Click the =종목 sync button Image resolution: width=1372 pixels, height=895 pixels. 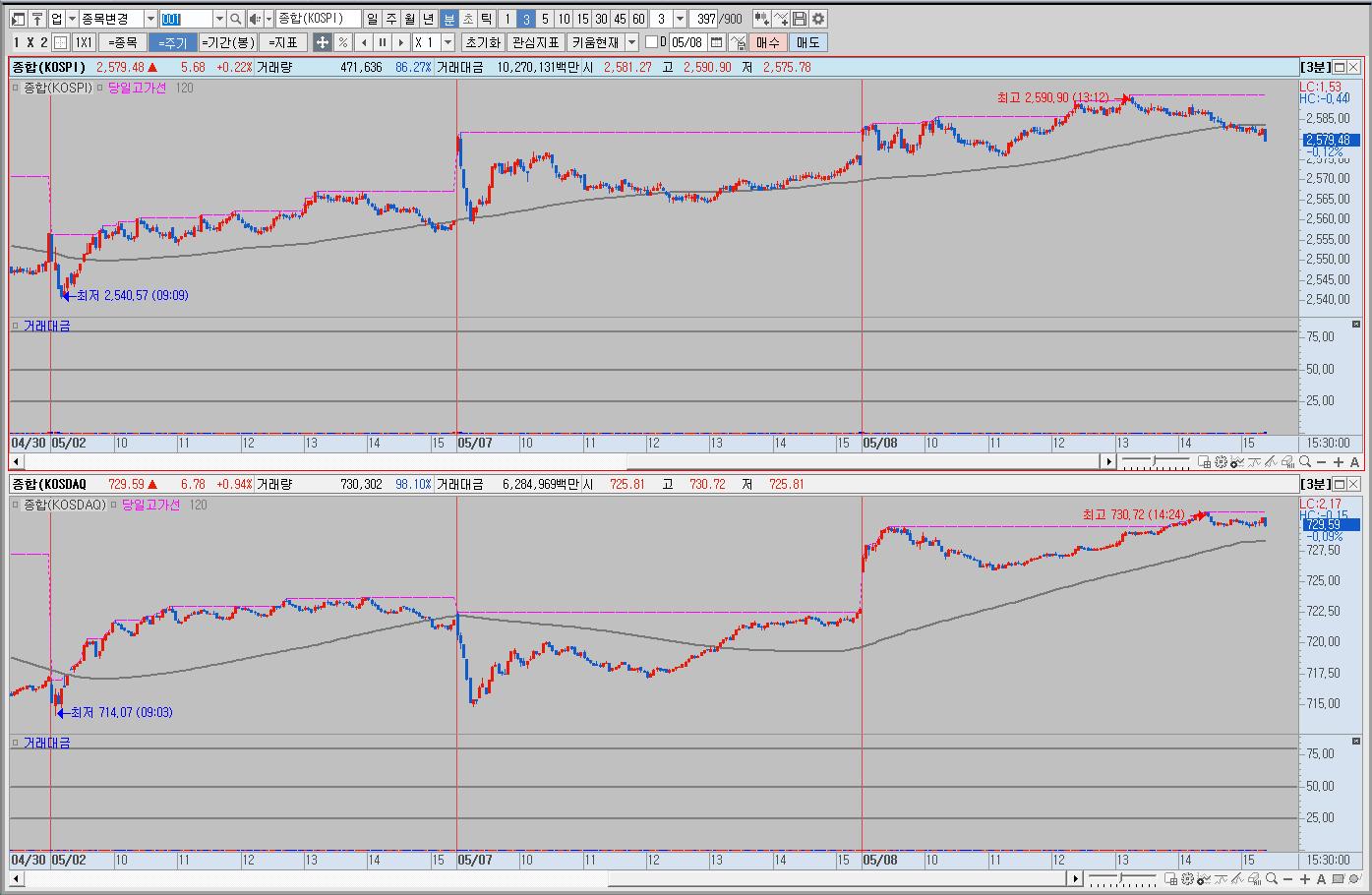[123, 42]
